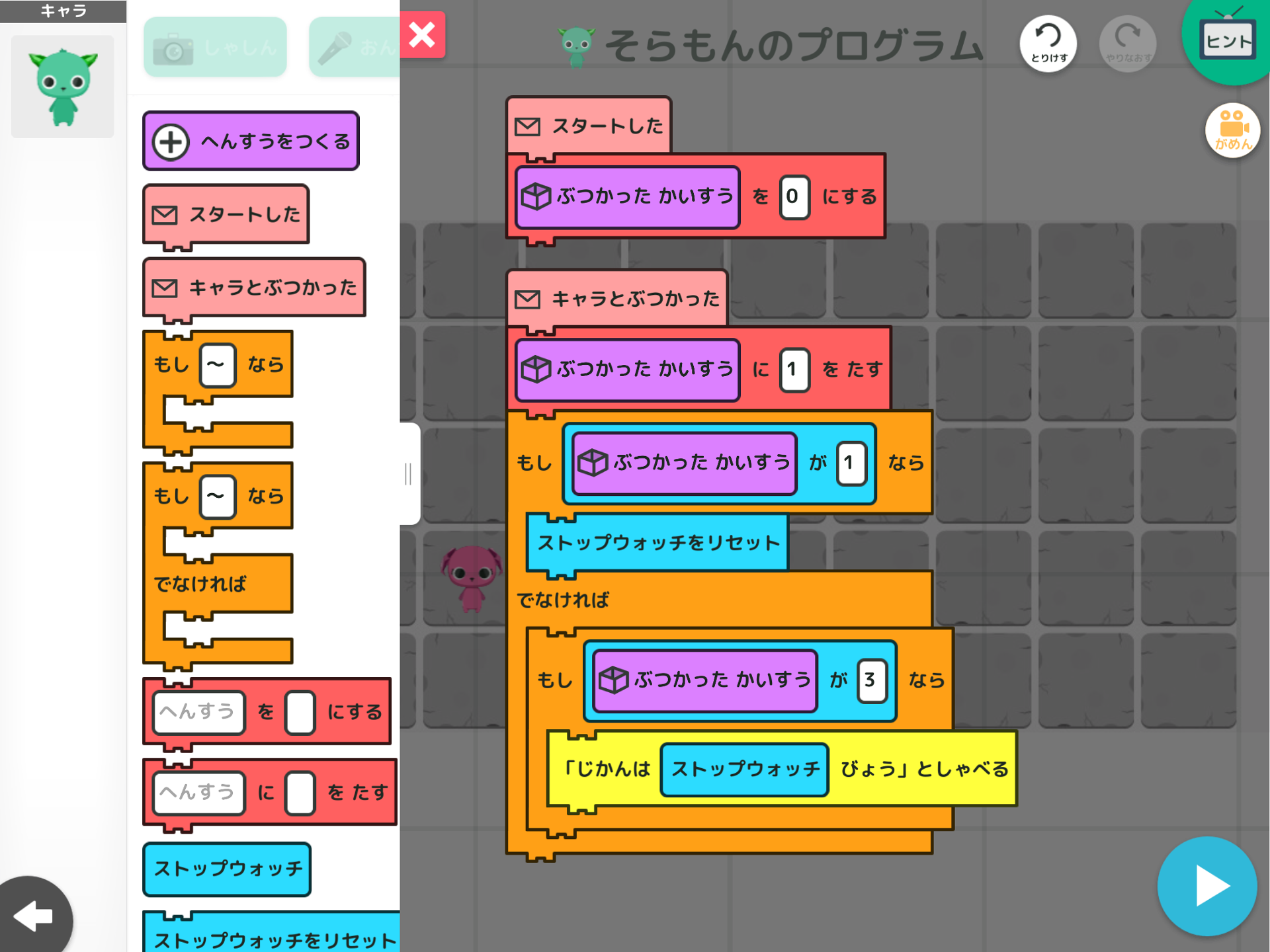Select green character thumbnail in キャラ panel
The width and height of the screenshot is (1270, 952).
(63, 87)
